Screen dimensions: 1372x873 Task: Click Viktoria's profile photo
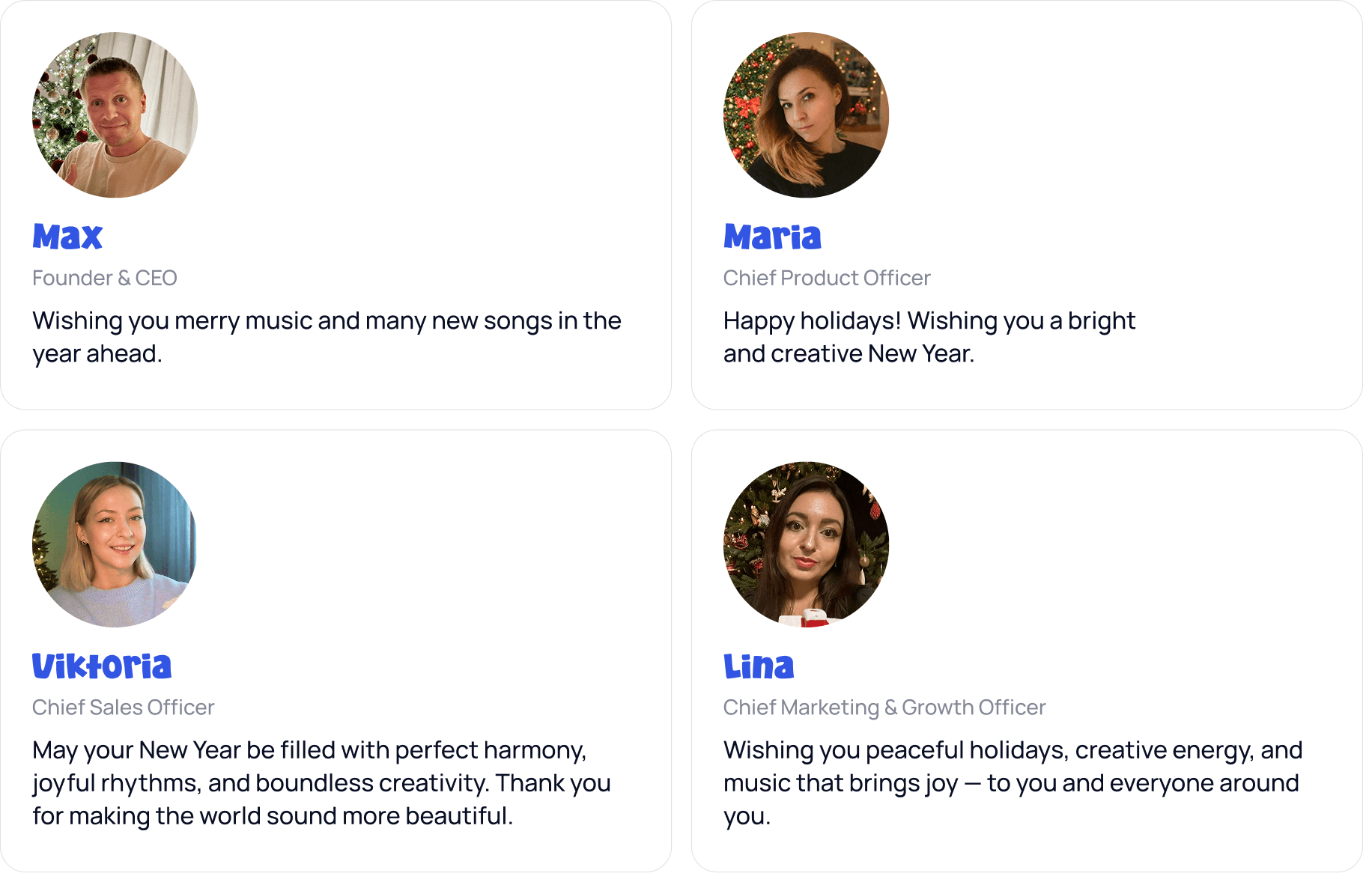tap(115, 544)
